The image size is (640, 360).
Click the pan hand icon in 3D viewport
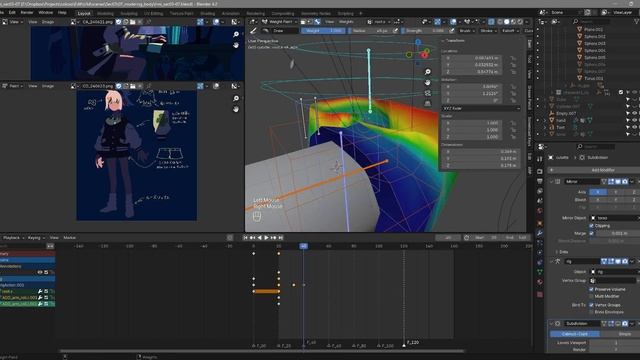tap(427, 82)
